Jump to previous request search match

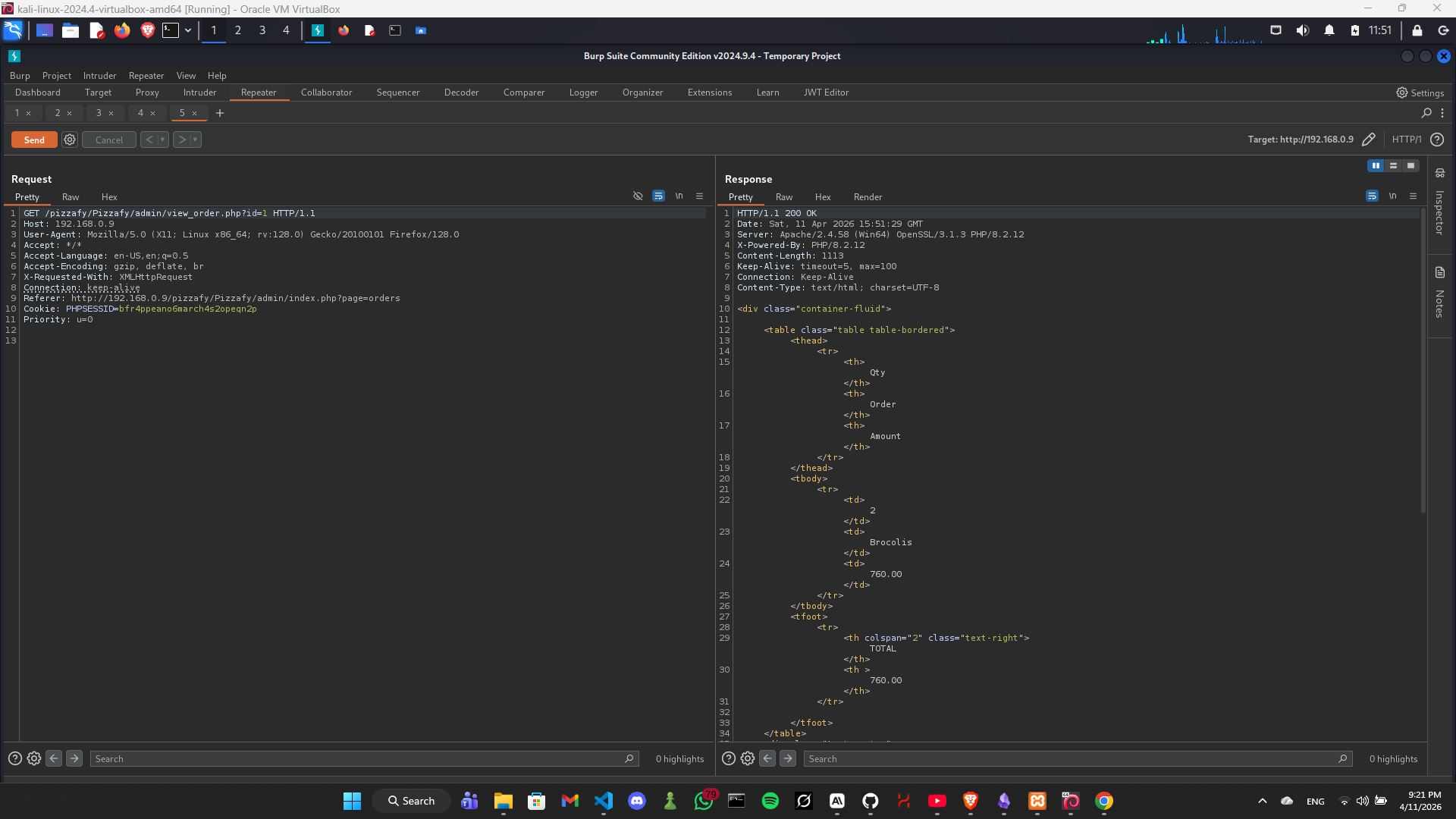[54, 758]
